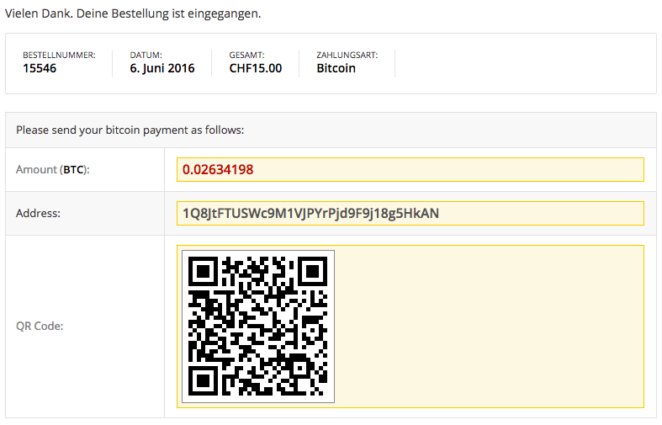Click the center of the bitcoin QR code
The width and height of the screenshot is (662, 425).
tap(258, 326)
